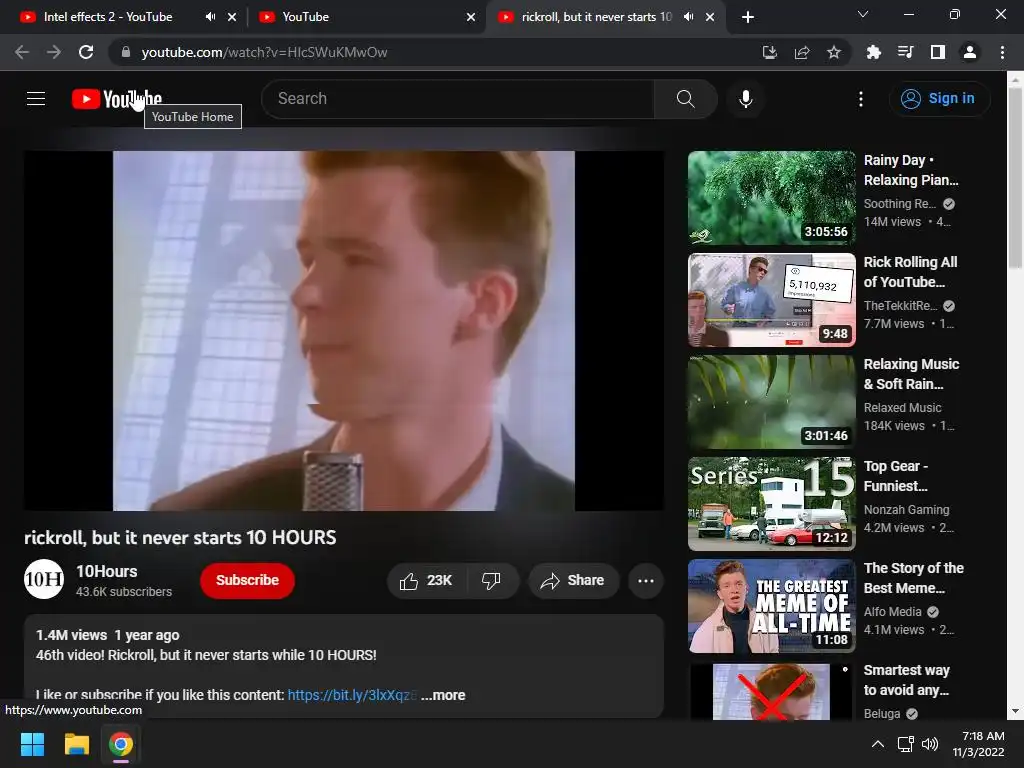Open Chrome's three-dot menu
This screenshot has width=1024, height=768.
(x=1002, y=52)
